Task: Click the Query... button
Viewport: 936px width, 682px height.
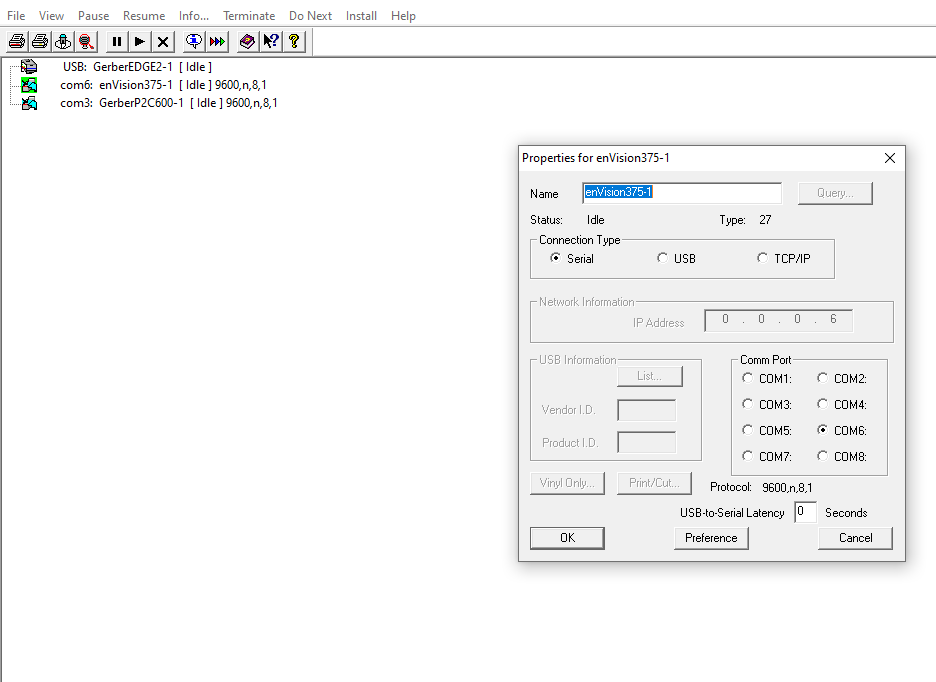Action: pyautogui.click(x=835, y=193)
